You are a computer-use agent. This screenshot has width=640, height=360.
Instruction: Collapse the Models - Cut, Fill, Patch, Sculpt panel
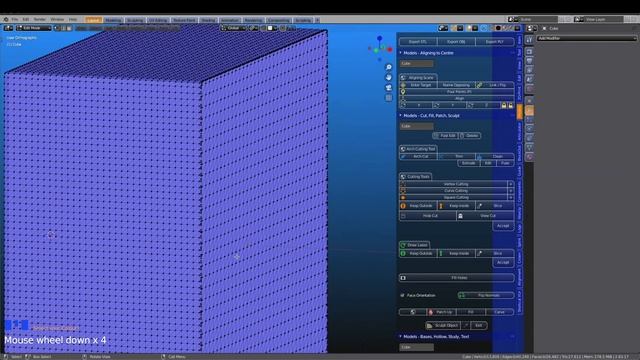[x=431, y=116]
